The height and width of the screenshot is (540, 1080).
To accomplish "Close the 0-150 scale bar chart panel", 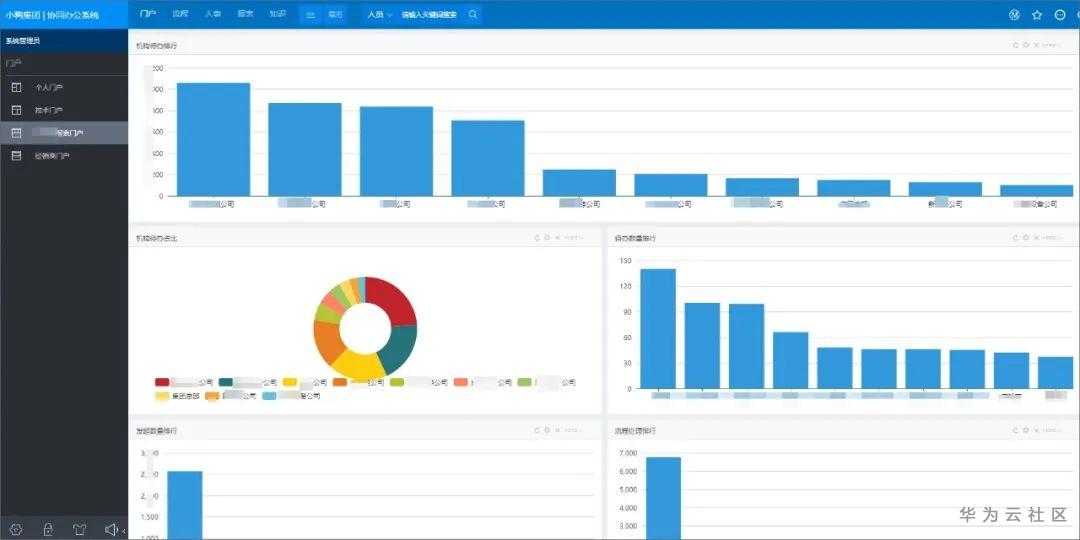I will click(1035, 238).
